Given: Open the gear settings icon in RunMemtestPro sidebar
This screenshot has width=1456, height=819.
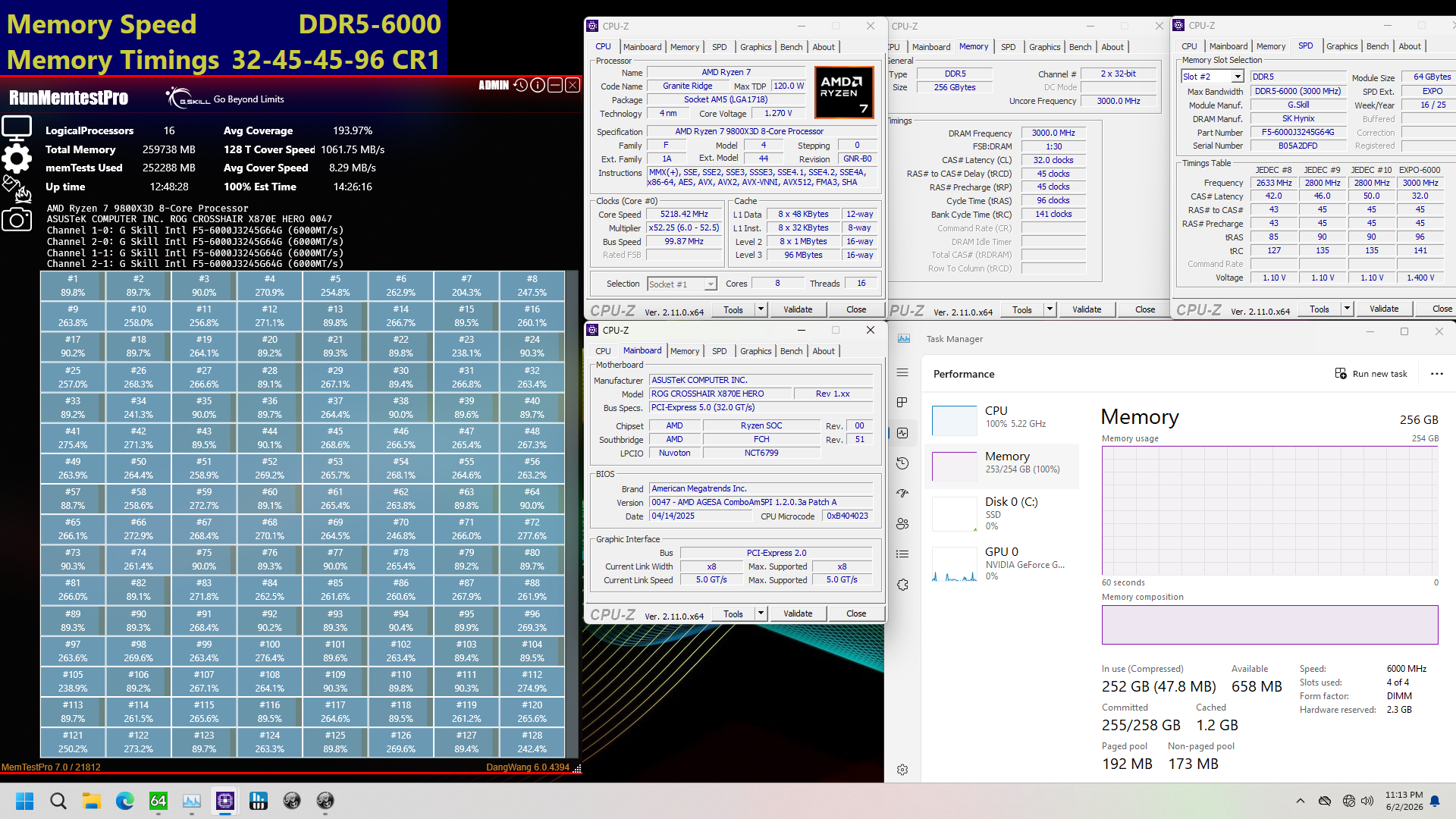Looking at the screenshot, I should tap(17, 158).
